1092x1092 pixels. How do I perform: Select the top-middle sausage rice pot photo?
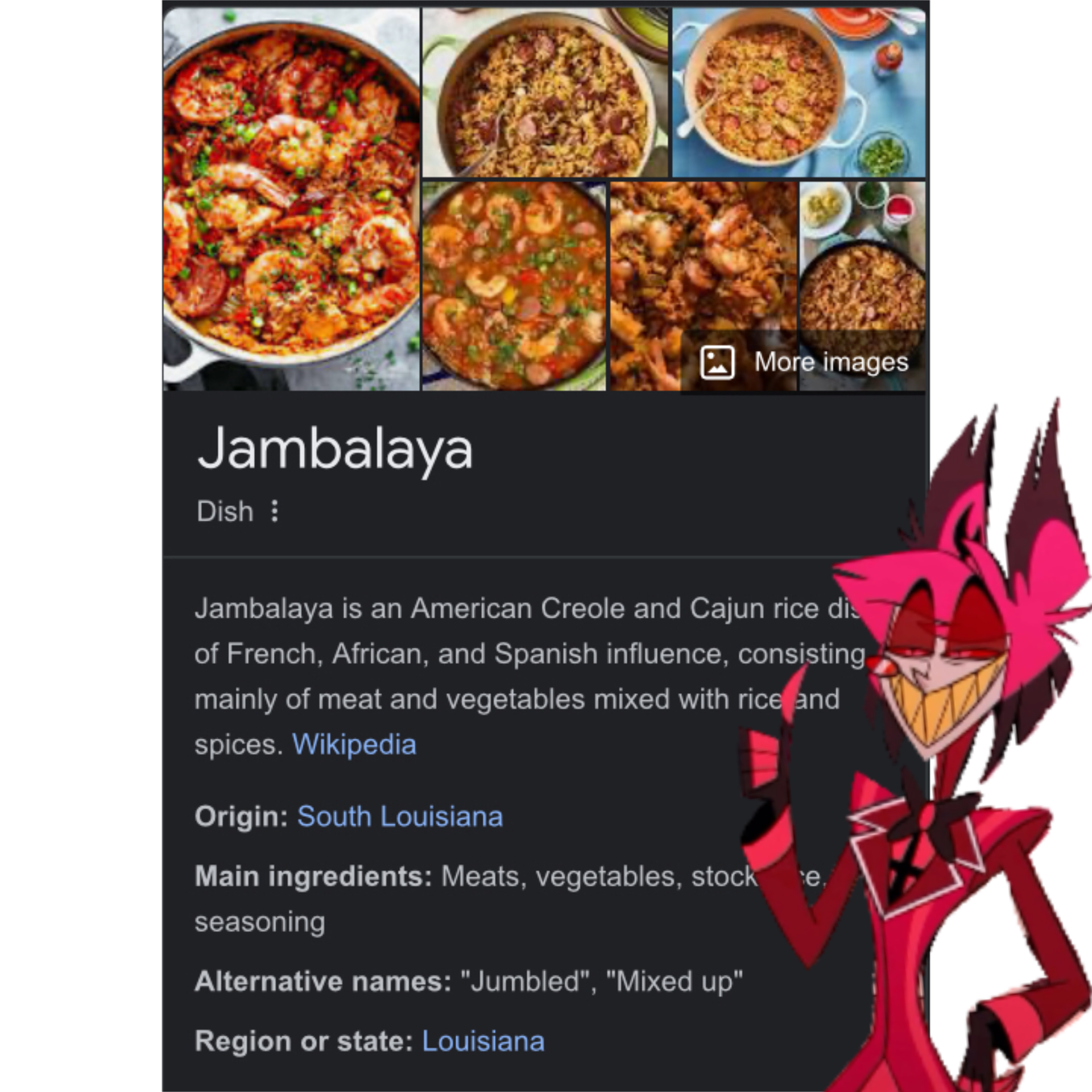coord(545,93)
